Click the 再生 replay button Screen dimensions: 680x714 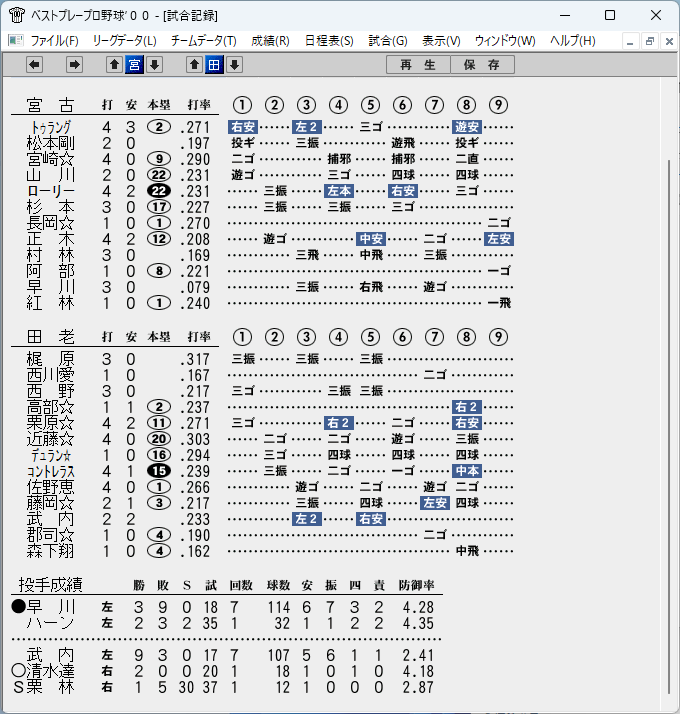[418, 65]
